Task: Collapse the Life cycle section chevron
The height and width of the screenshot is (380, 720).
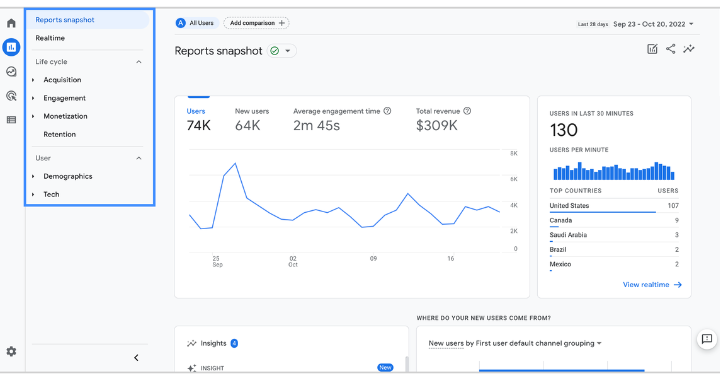Action: pyautogui.click(x=139, y=62)
